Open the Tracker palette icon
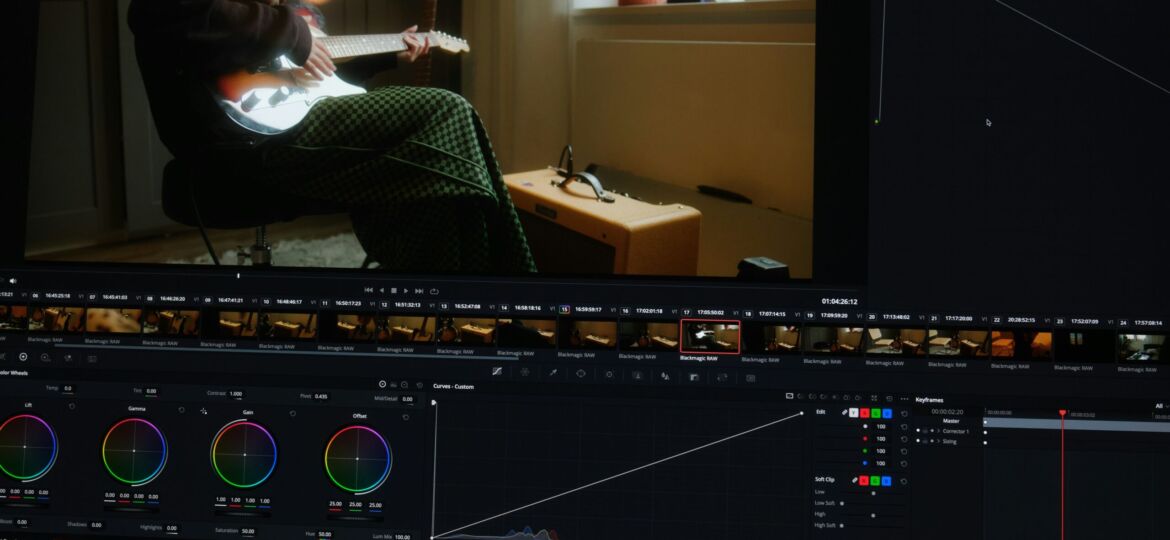 point(609,374)
